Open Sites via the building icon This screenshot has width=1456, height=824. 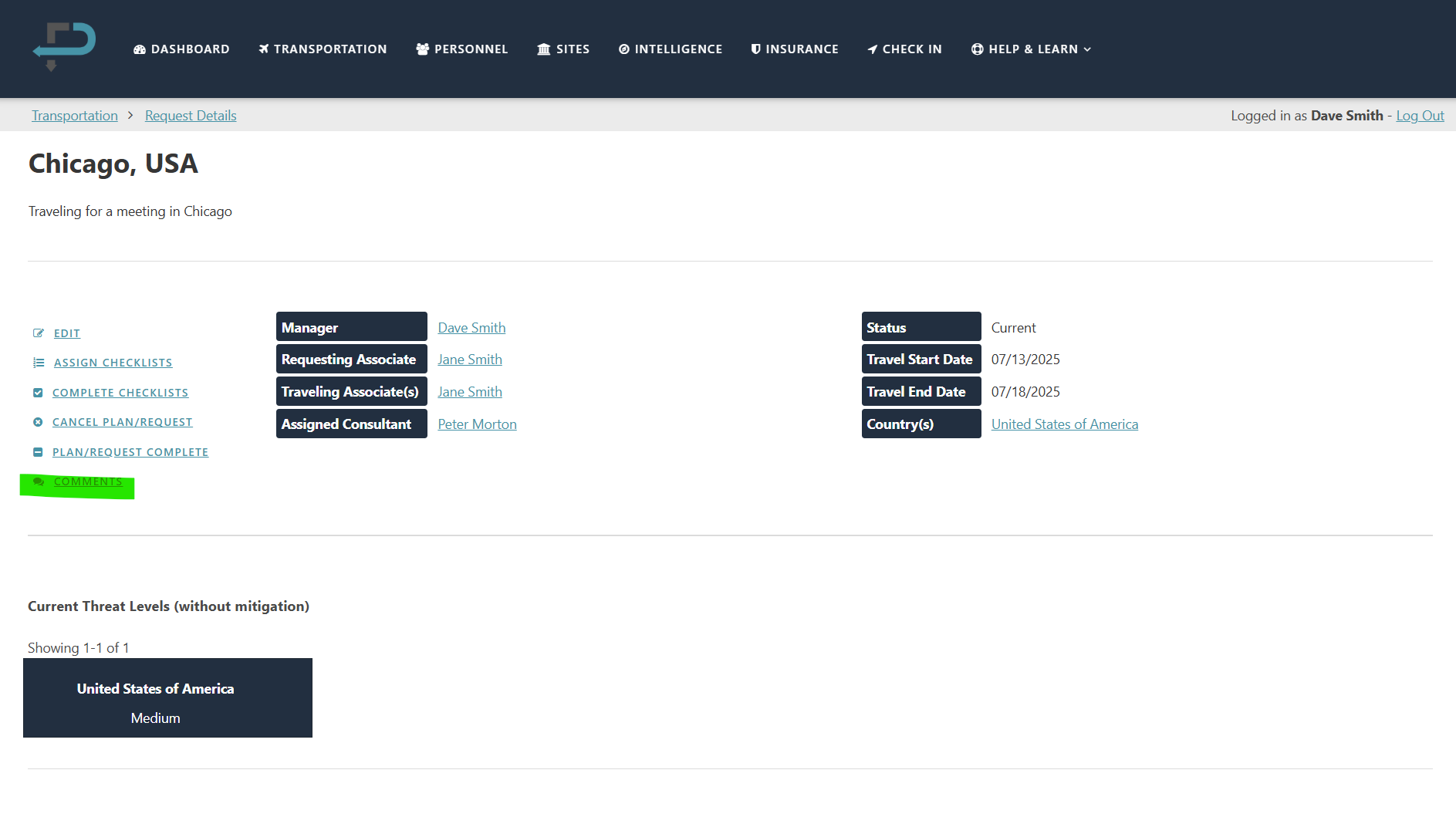coord(543,49)
